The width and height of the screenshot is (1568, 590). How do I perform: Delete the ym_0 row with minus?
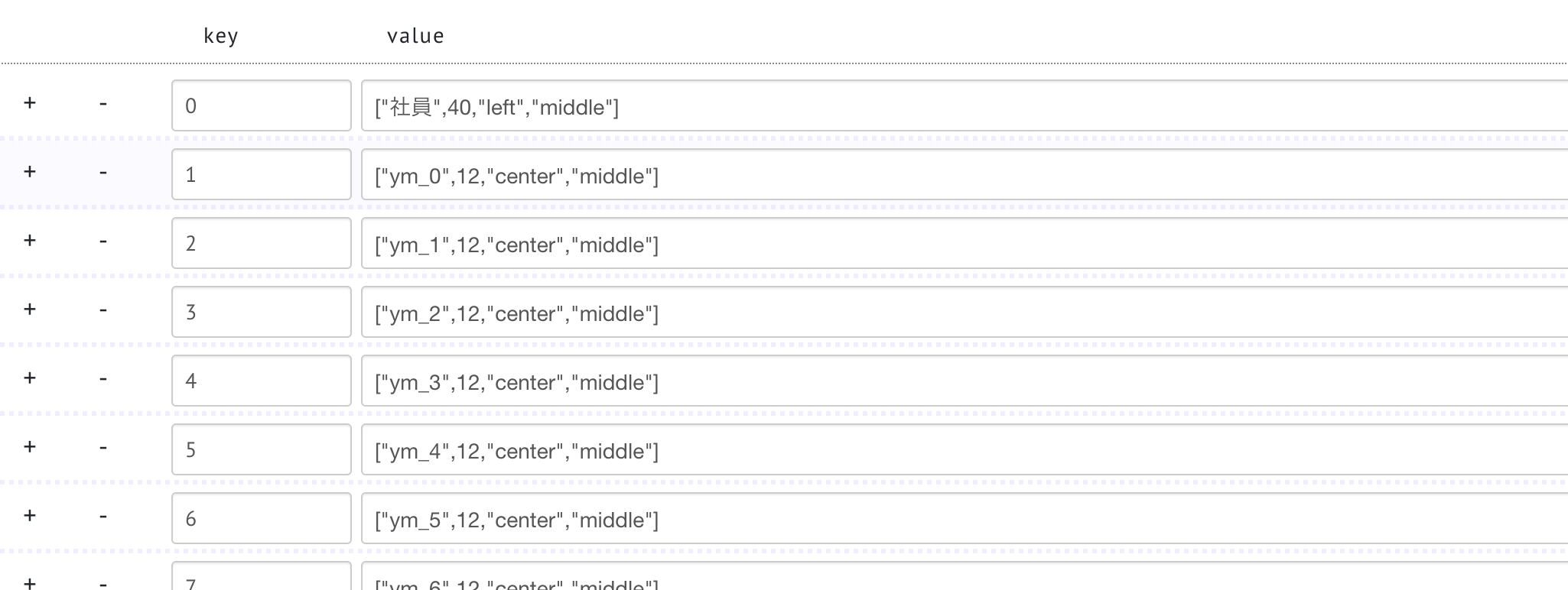point(102,173)
